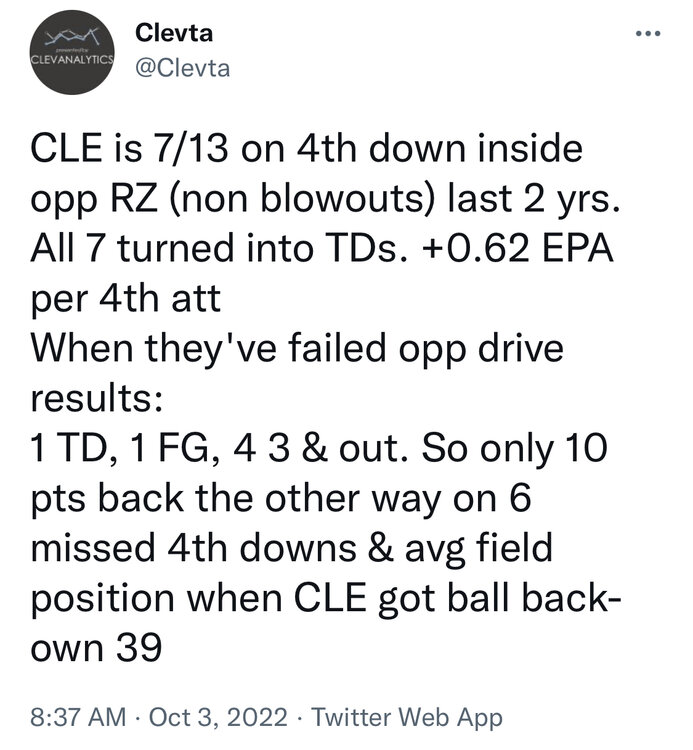693x750 pixels.
Task: Open the 8:37 AM timestamp link
Action: 78,717
